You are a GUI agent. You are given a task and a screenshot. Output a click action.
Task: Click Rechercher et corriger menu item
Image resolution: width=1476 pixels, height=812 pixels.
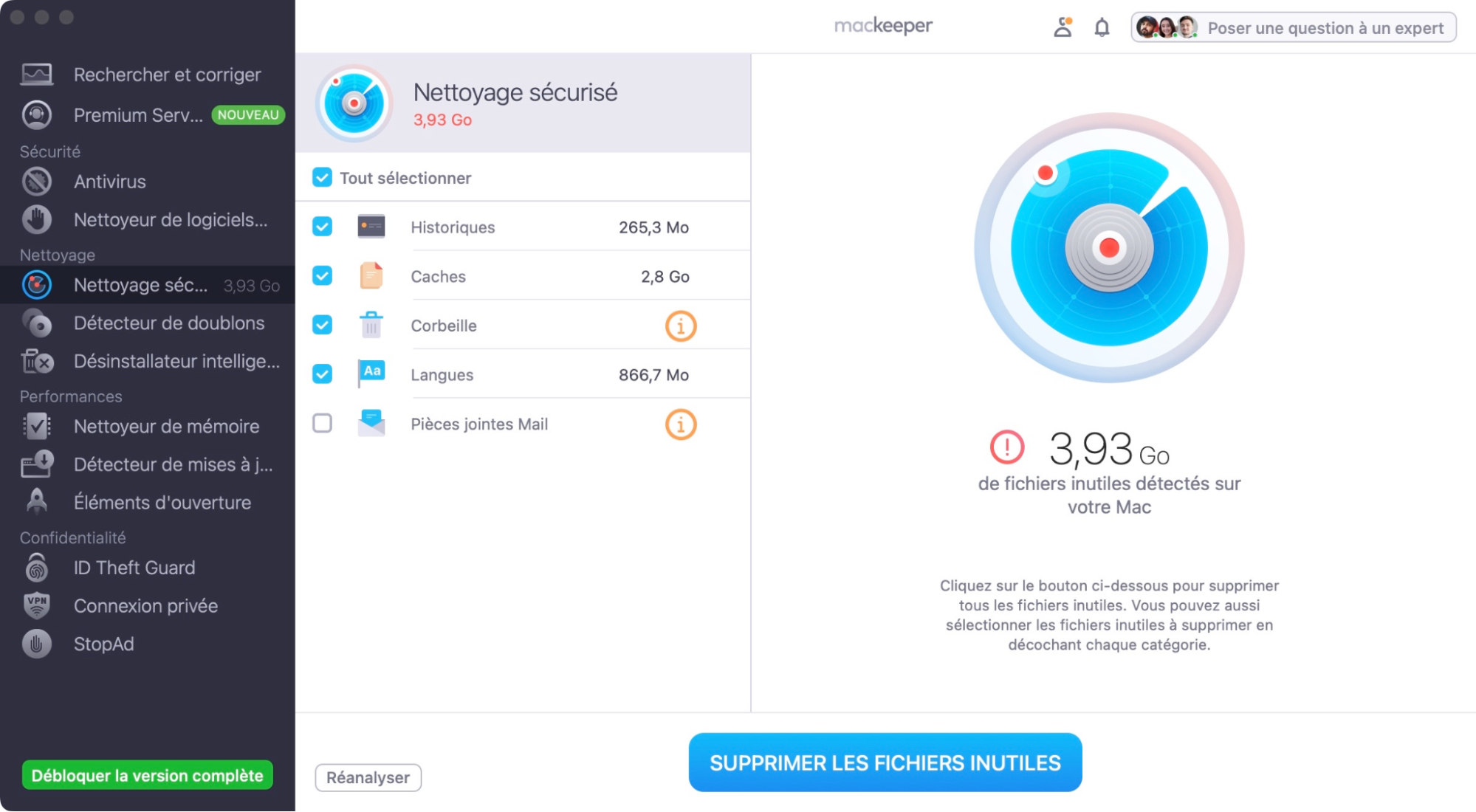(x=166, y=74)
